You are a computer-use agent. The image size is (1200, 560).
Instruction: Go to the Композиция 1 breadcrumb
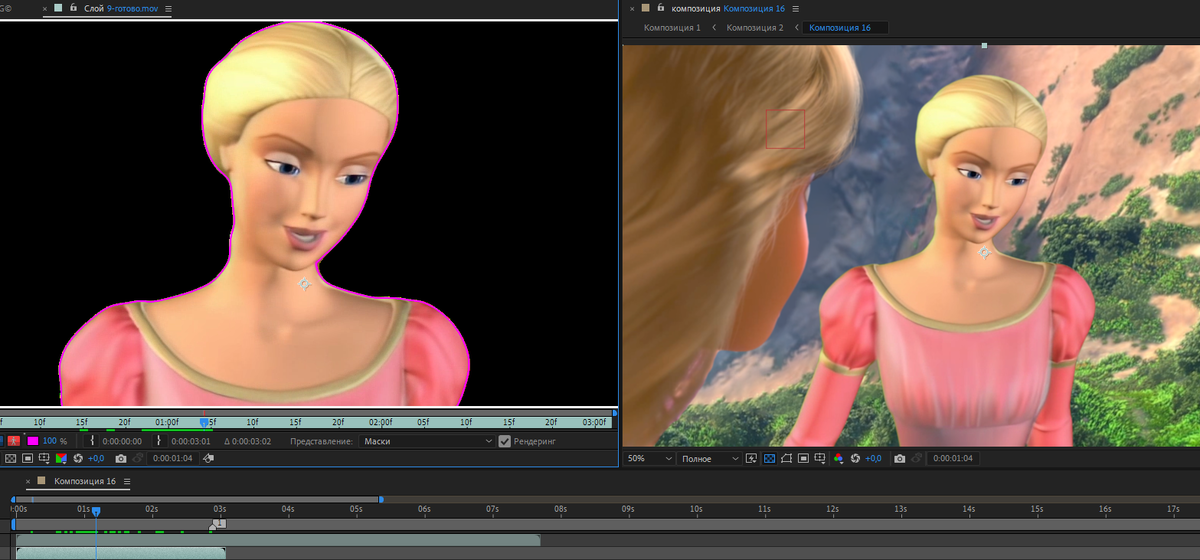[x=672, y=28]
